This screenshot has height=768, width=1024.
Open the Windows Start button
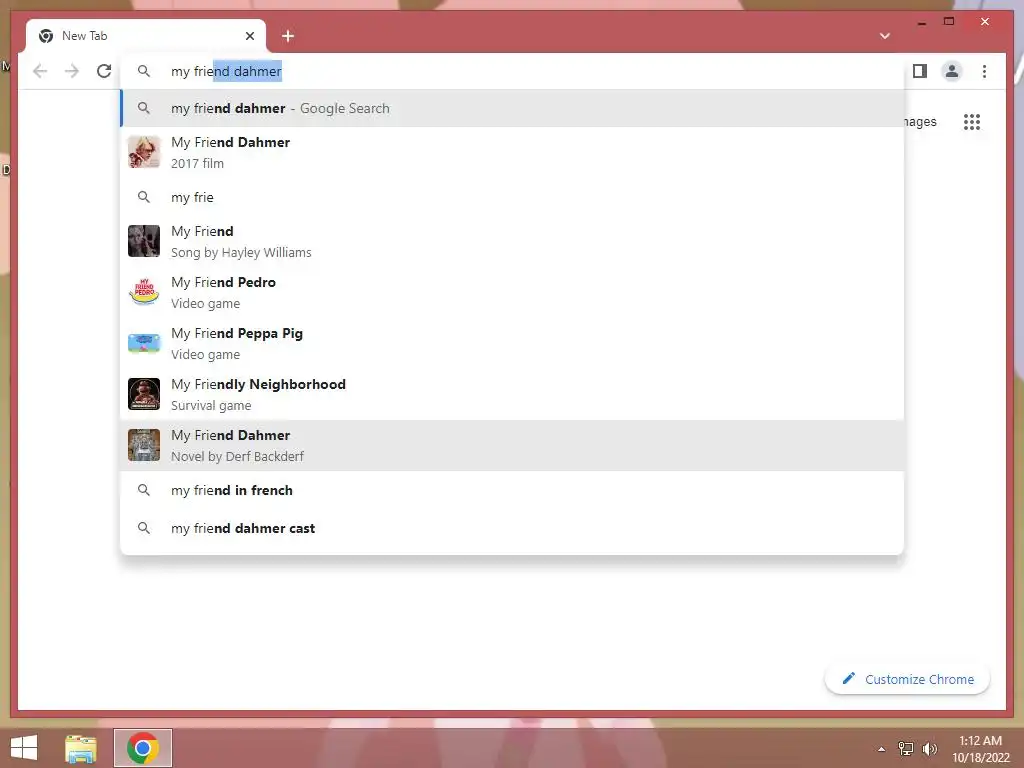[24, 748]
